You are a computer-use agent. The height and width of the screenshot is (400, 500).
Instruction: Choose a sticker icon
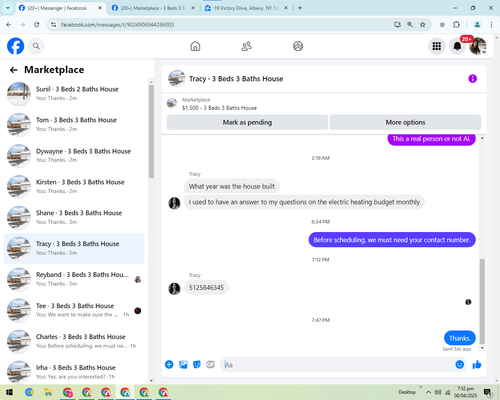tap(197, 365)
